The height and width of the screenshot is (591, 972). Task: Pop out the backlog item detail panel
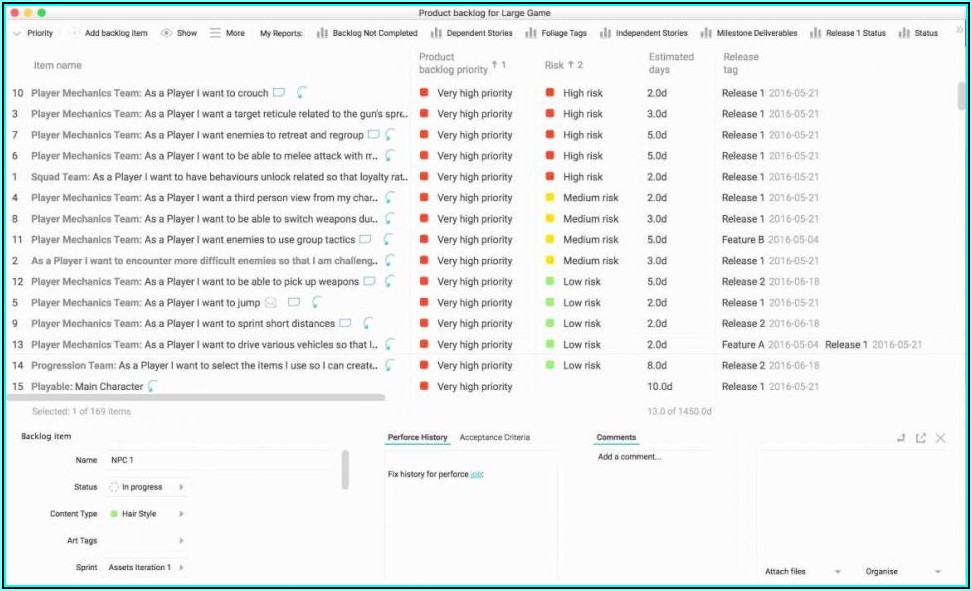920,438
